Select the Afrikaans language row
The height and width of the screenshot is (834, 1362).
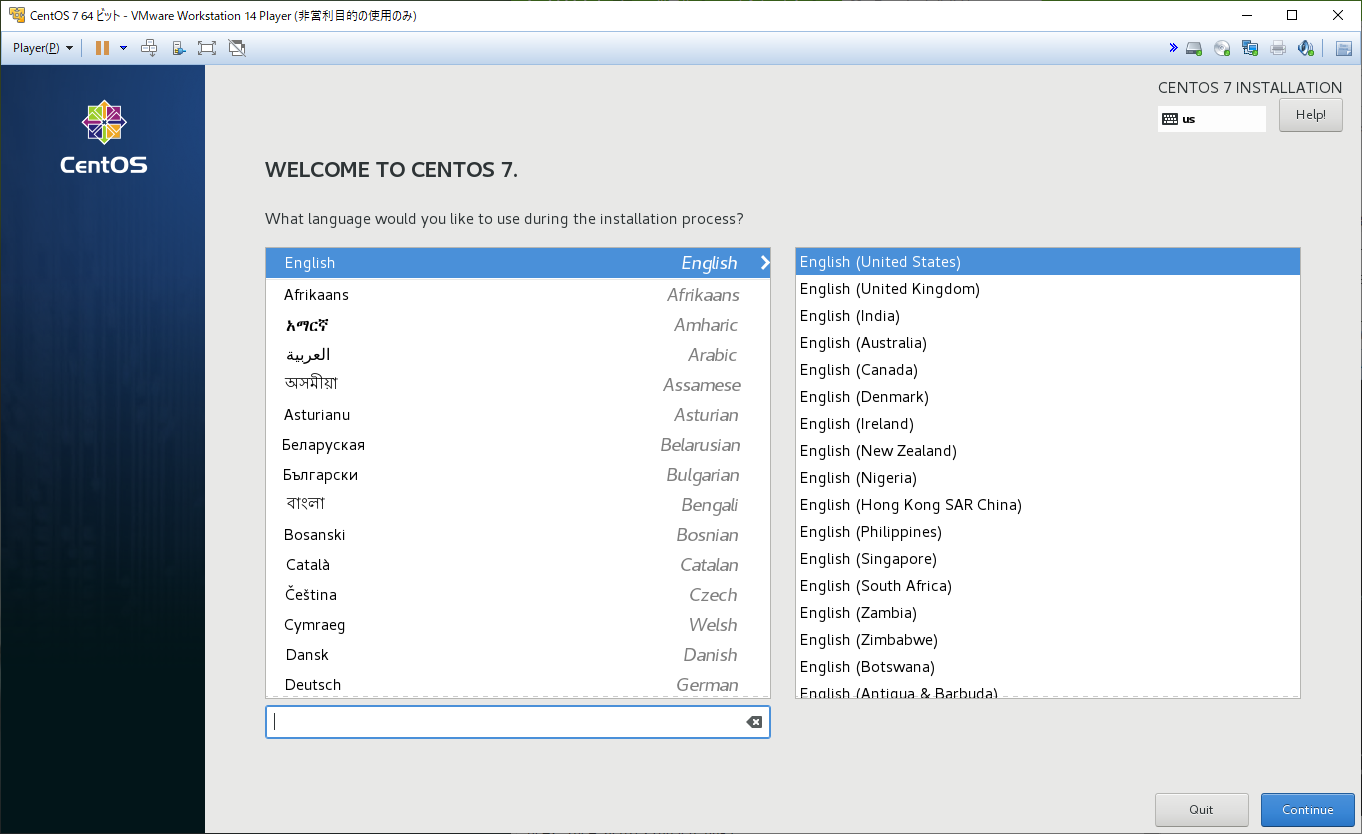518,295
